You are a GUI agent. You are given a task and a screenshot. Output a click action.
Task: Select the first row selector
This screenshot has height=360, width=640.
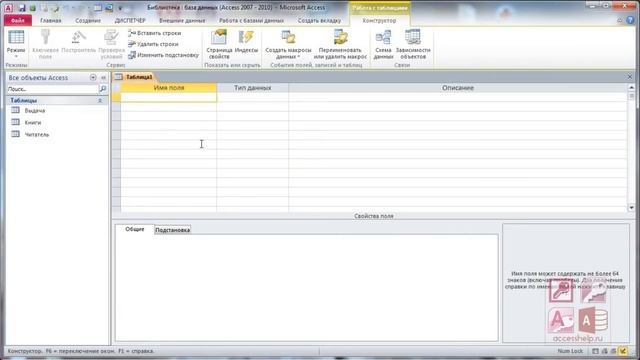tap(116, 97)
